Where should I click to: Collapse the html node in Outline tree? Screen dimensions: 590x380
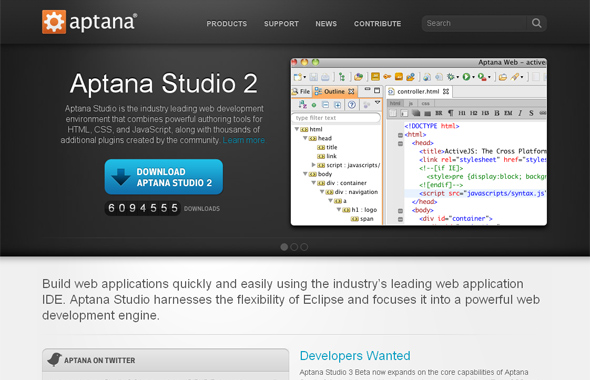click(297, 129)
